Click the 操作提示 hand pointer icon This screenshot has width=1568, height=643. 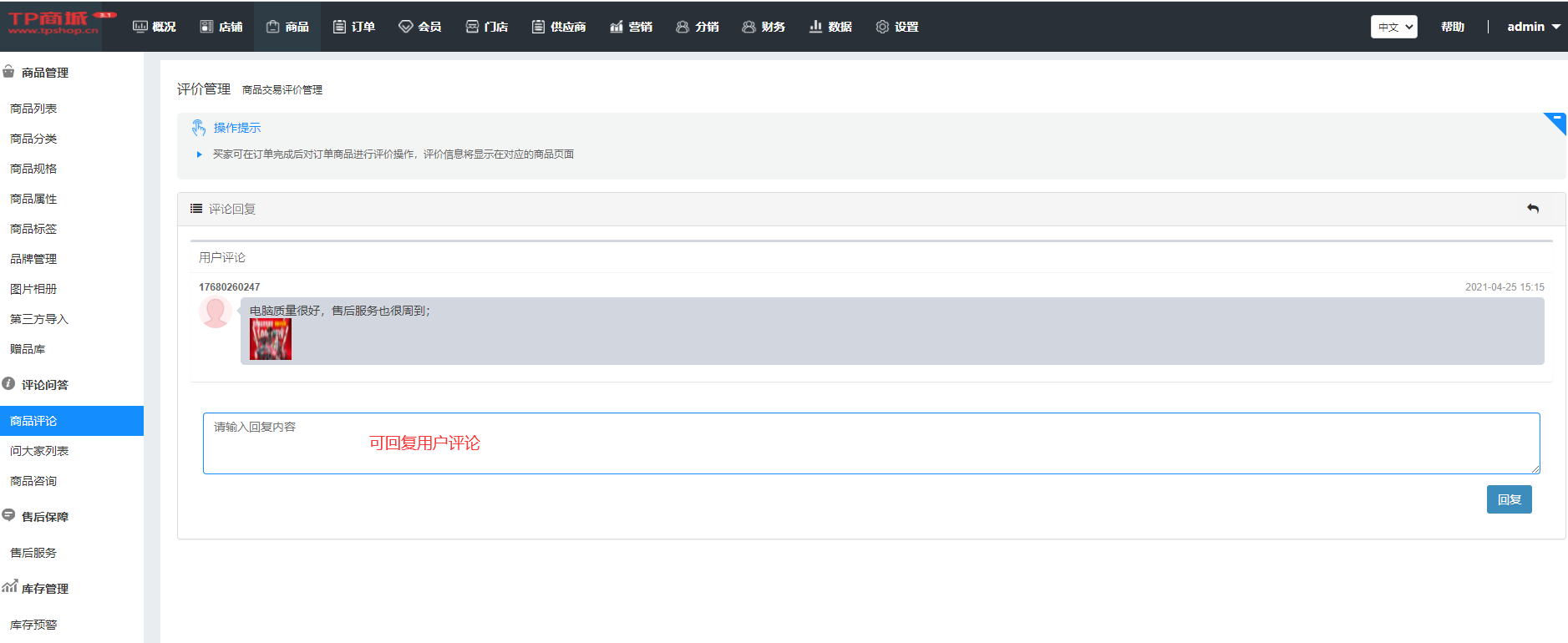click(x=199, y=128)
